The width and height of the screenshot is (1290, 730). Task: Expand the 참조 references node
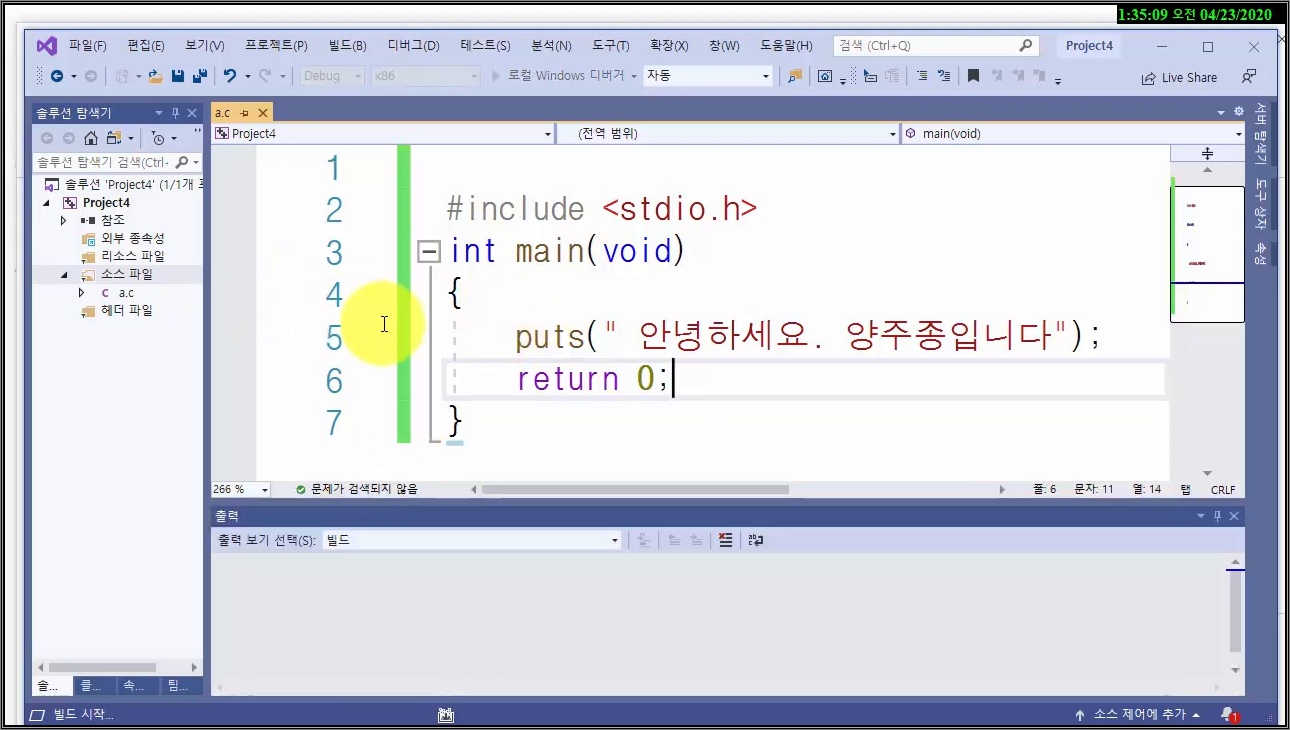pyautogui.click(x=64, y=220)
